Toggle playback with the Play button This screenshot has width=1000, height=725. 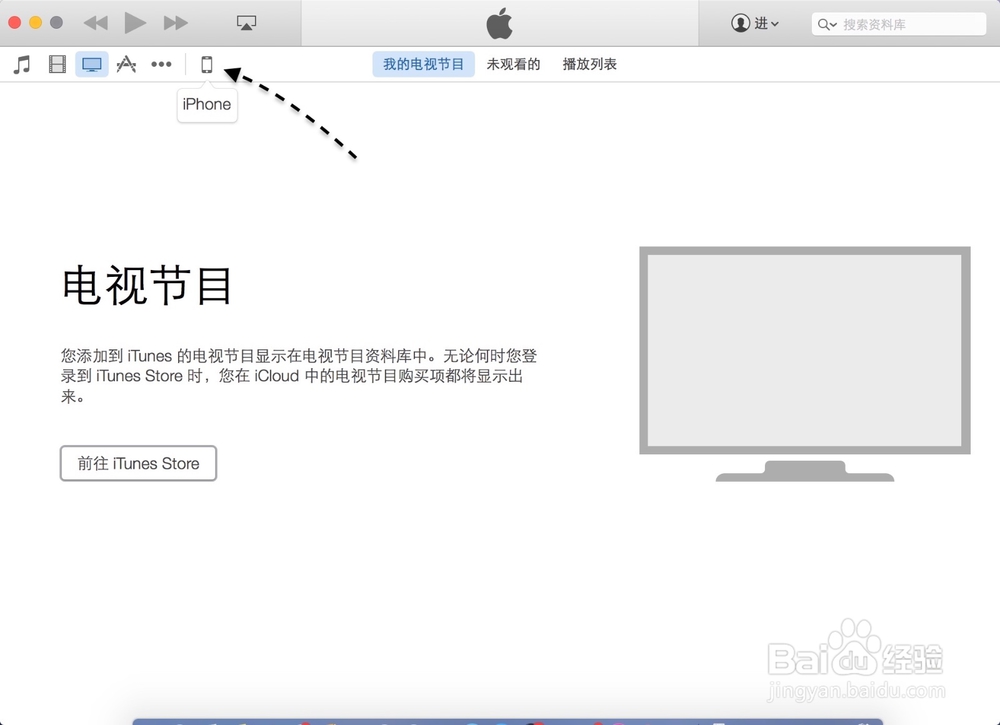pos(134,23)
